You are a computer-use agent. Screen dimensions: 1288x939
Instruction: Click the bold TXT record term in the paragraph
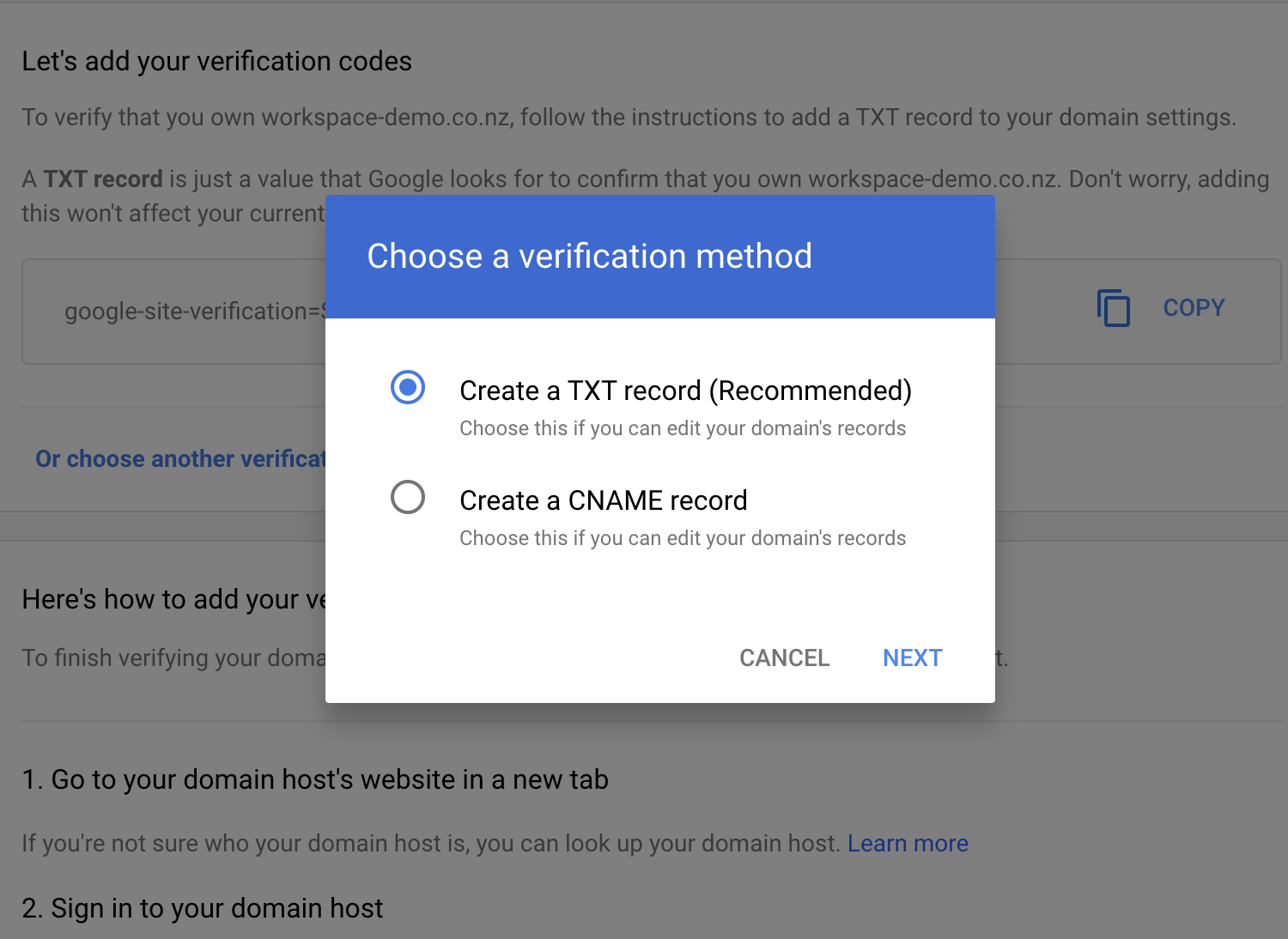coord(103,179)
